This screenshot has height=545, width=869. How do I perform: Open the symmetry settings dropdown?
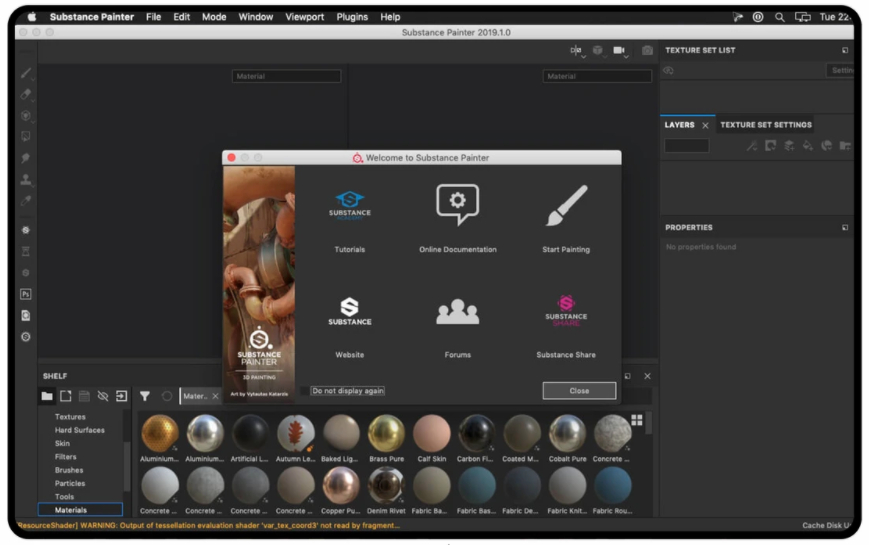577,51
